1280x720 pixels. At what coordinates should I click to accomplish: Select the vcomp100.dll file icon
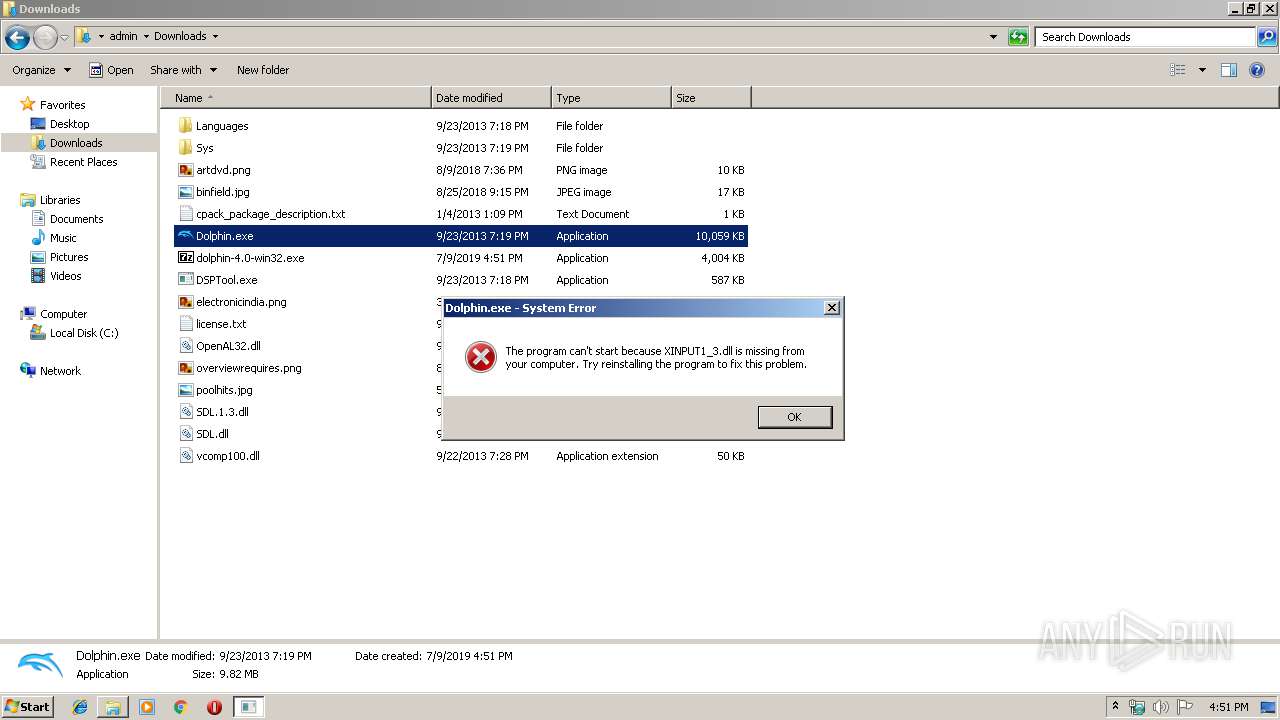(x=185, y=456)
